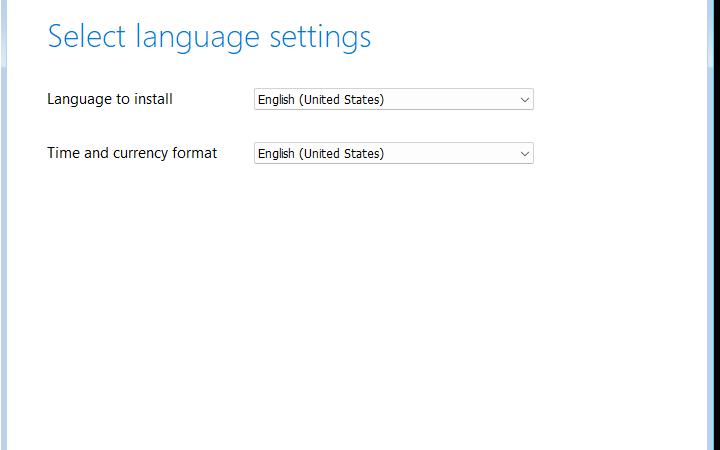Click the "Language to install" label

coord(110,99)
